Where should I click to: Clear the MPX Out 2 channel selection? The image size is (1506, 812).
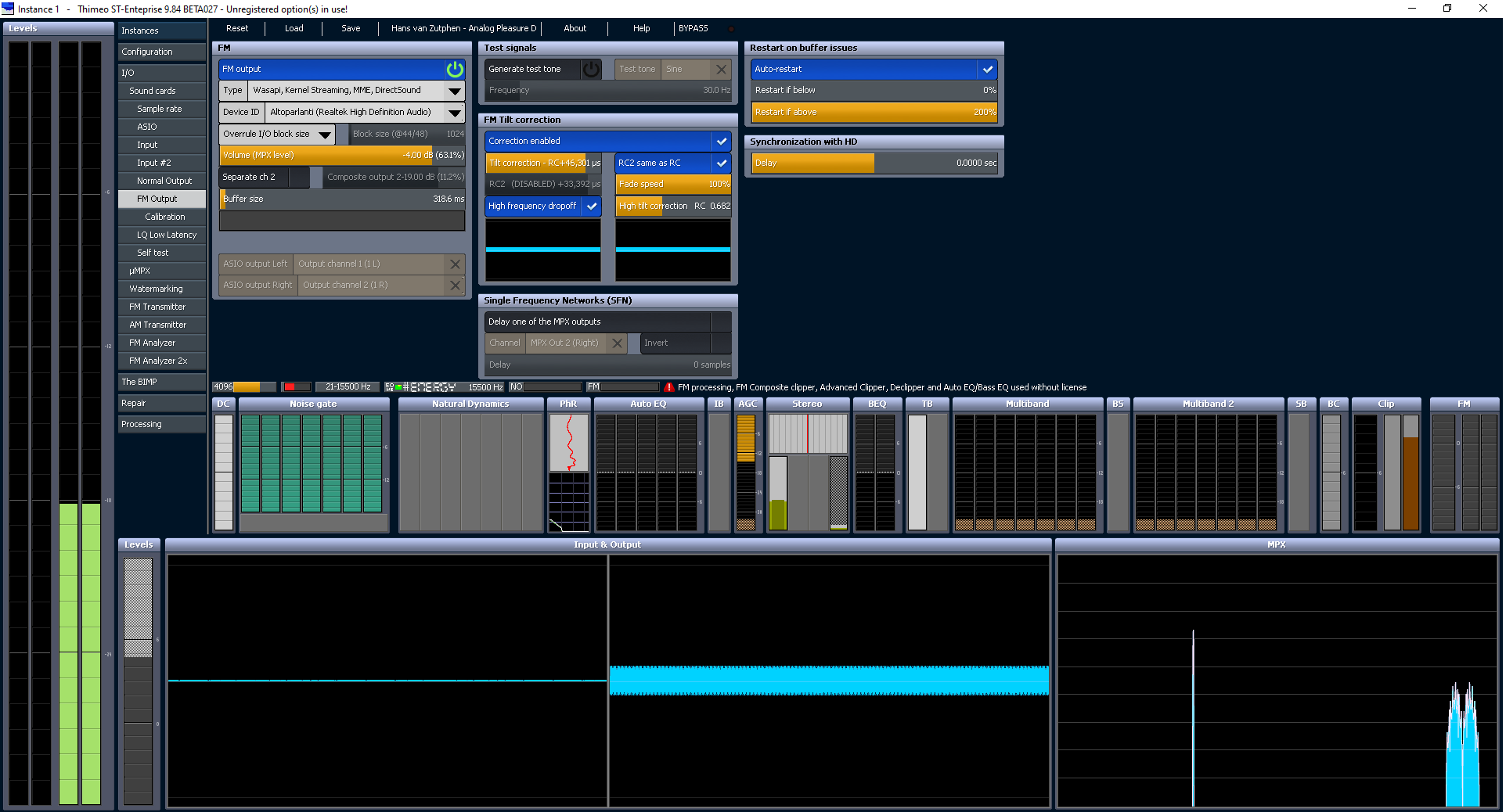point(617,343)
